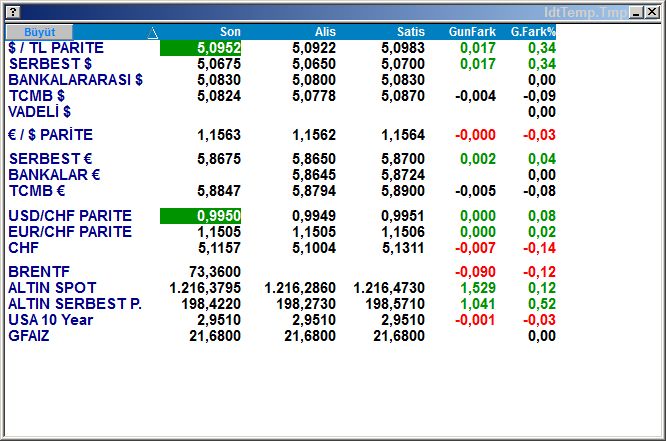This screenshot has height=441, width=666.
Task: Select the USA 10 Year row
Action: 51,320
